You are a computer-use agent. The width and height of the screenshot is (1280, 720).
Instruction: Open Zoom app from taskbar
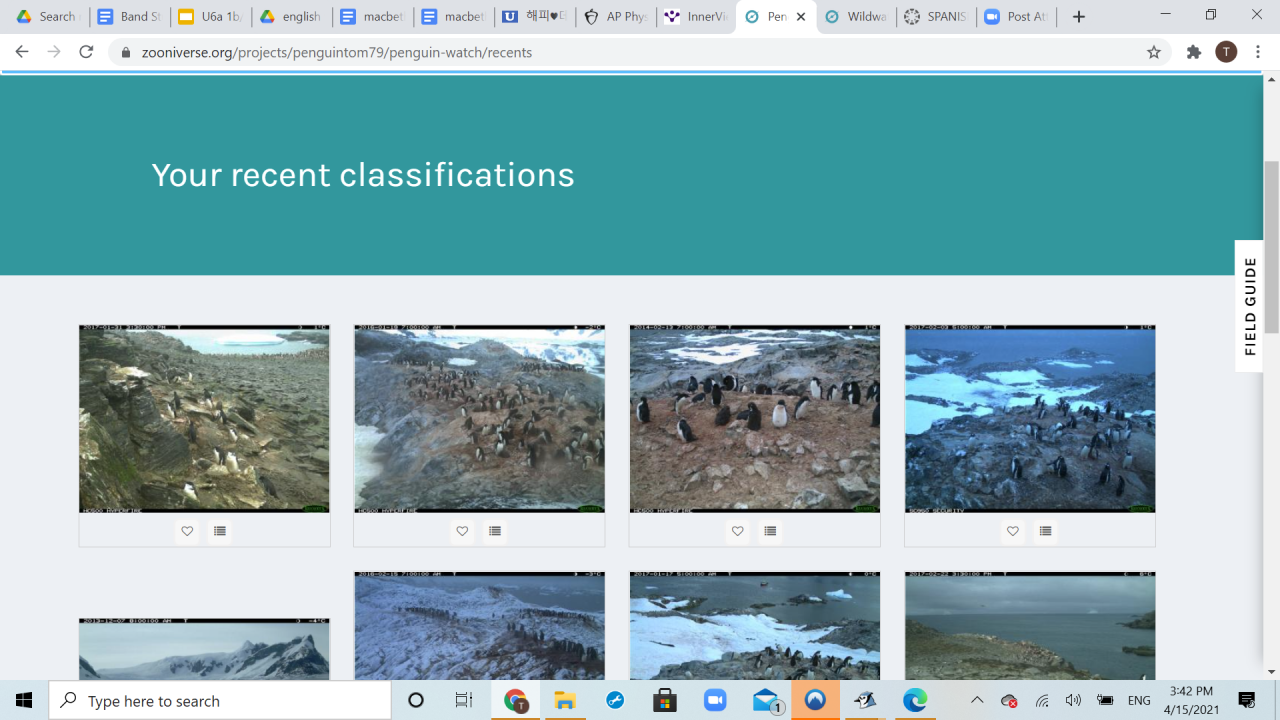coord(715,700)
